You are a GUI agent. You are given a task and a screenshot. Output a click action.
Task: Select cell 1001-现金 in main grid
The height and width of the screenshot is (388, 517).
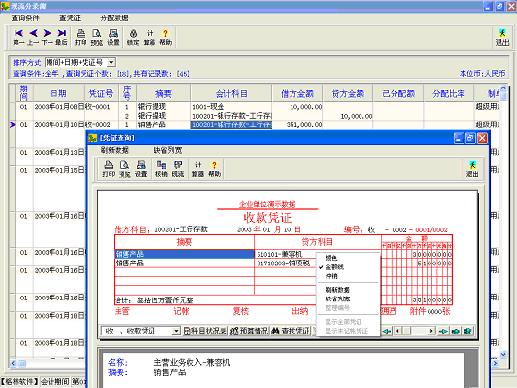(231, 107)
